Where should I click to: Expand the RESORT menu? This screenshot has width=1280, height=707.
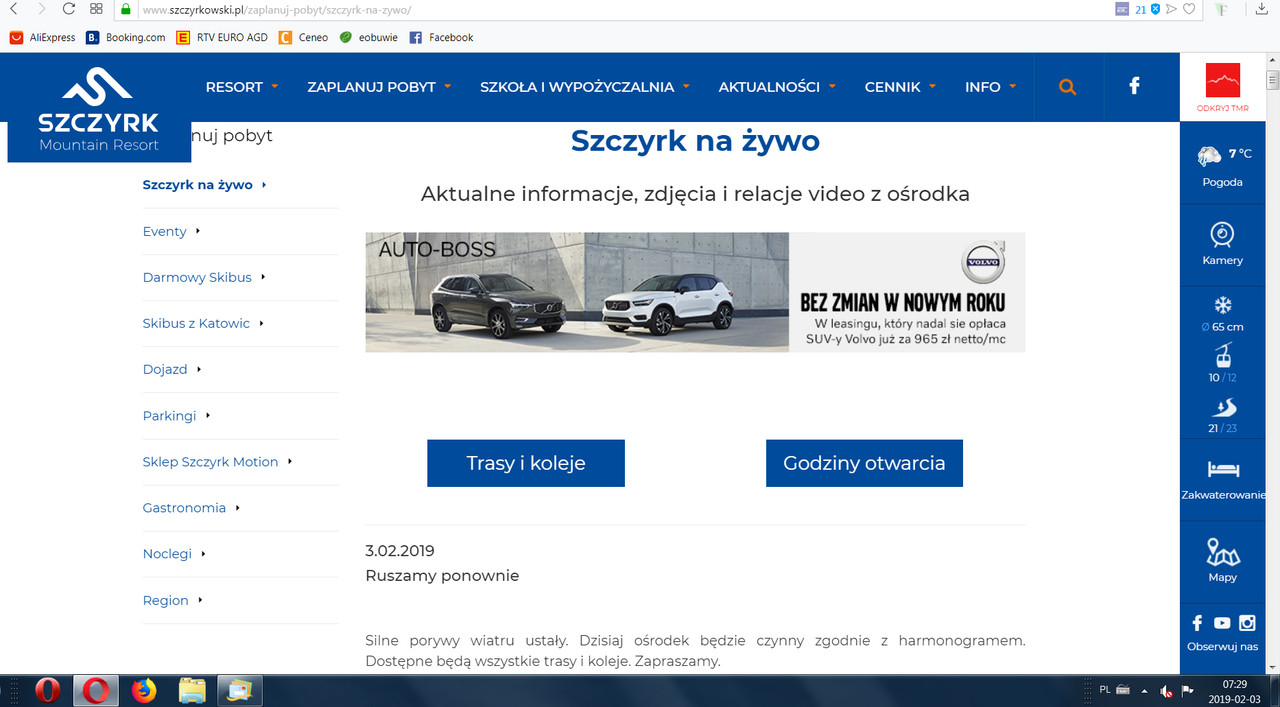pyautogui.click(x=242, y=87)
